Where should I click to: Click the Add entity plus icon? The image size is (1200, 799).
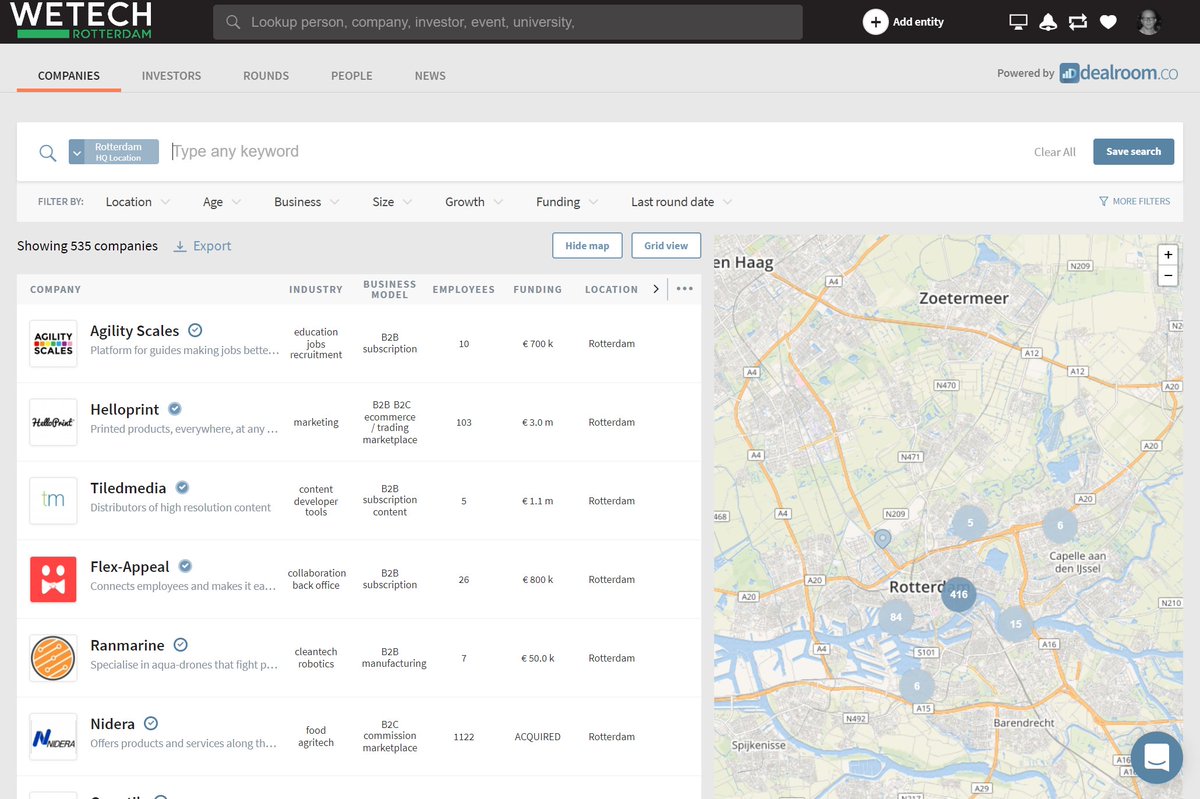[875, 22]
